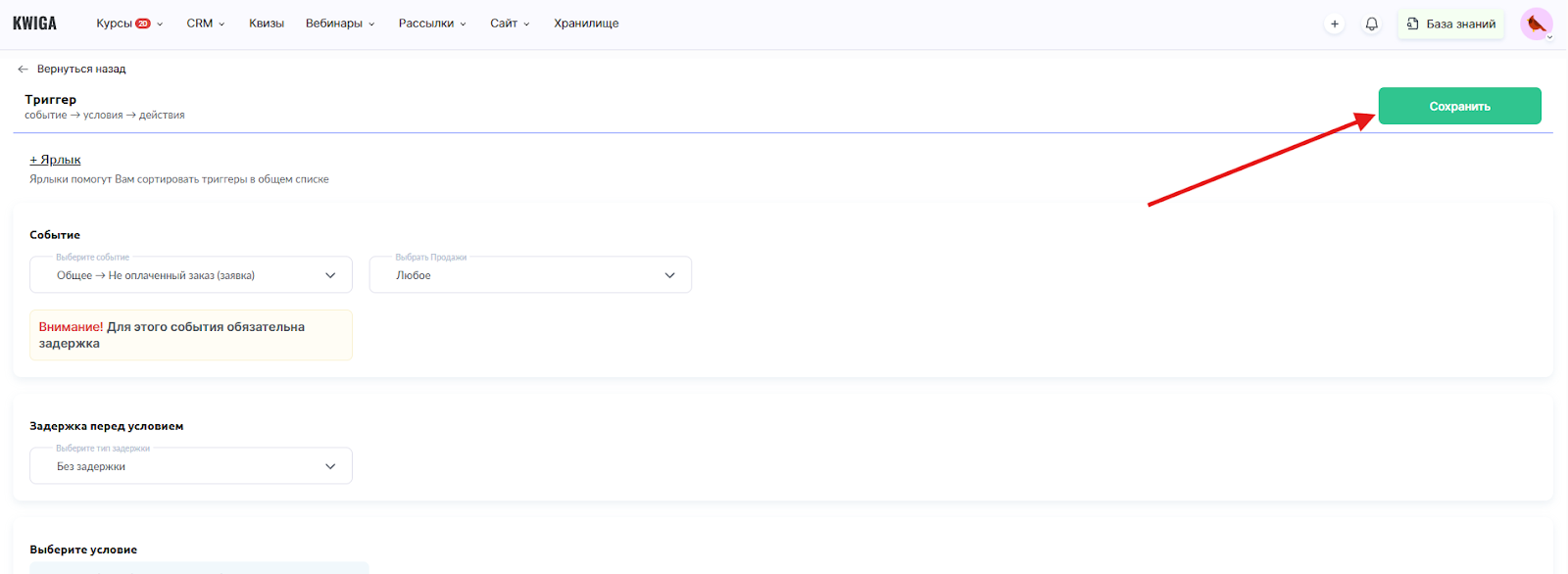Open the user avatar menu
This screenshot has height=574, width=1568.
(x=1536, y=24)
